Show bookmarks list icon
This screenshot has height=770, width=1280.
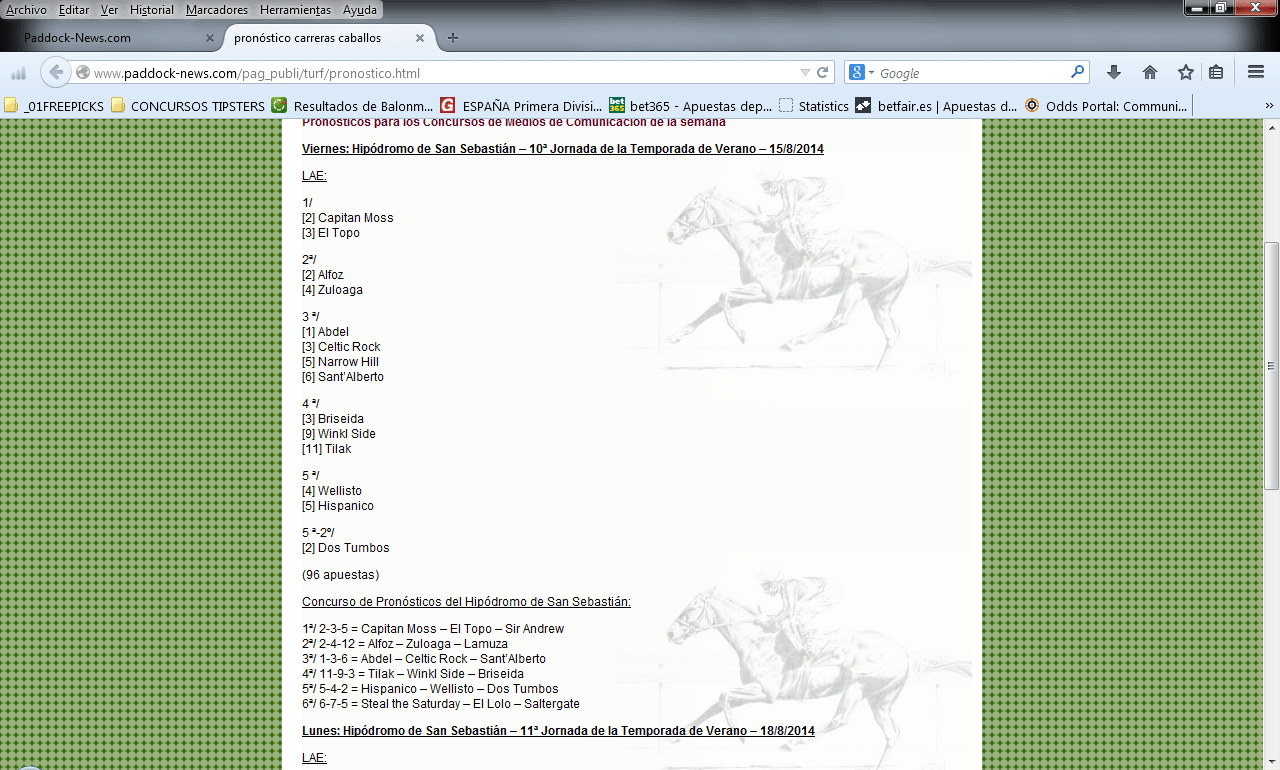[1216, 72]
